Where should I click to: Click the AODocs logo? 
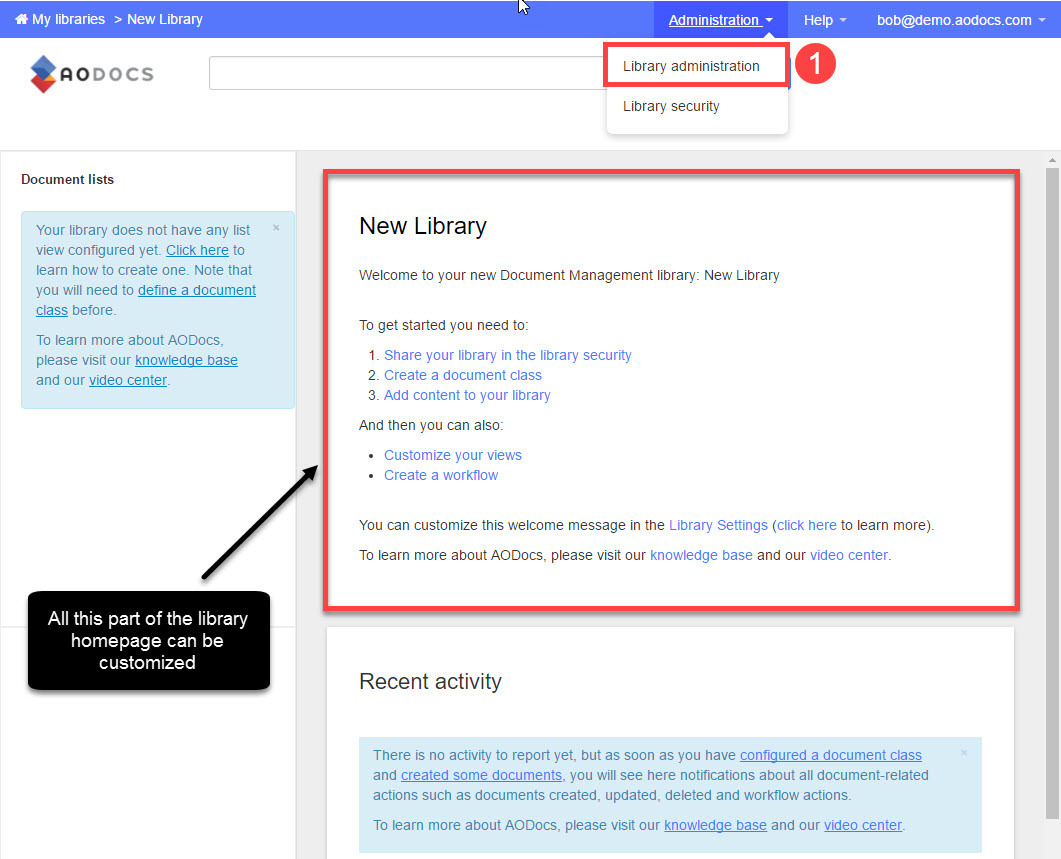coord(92,74)
